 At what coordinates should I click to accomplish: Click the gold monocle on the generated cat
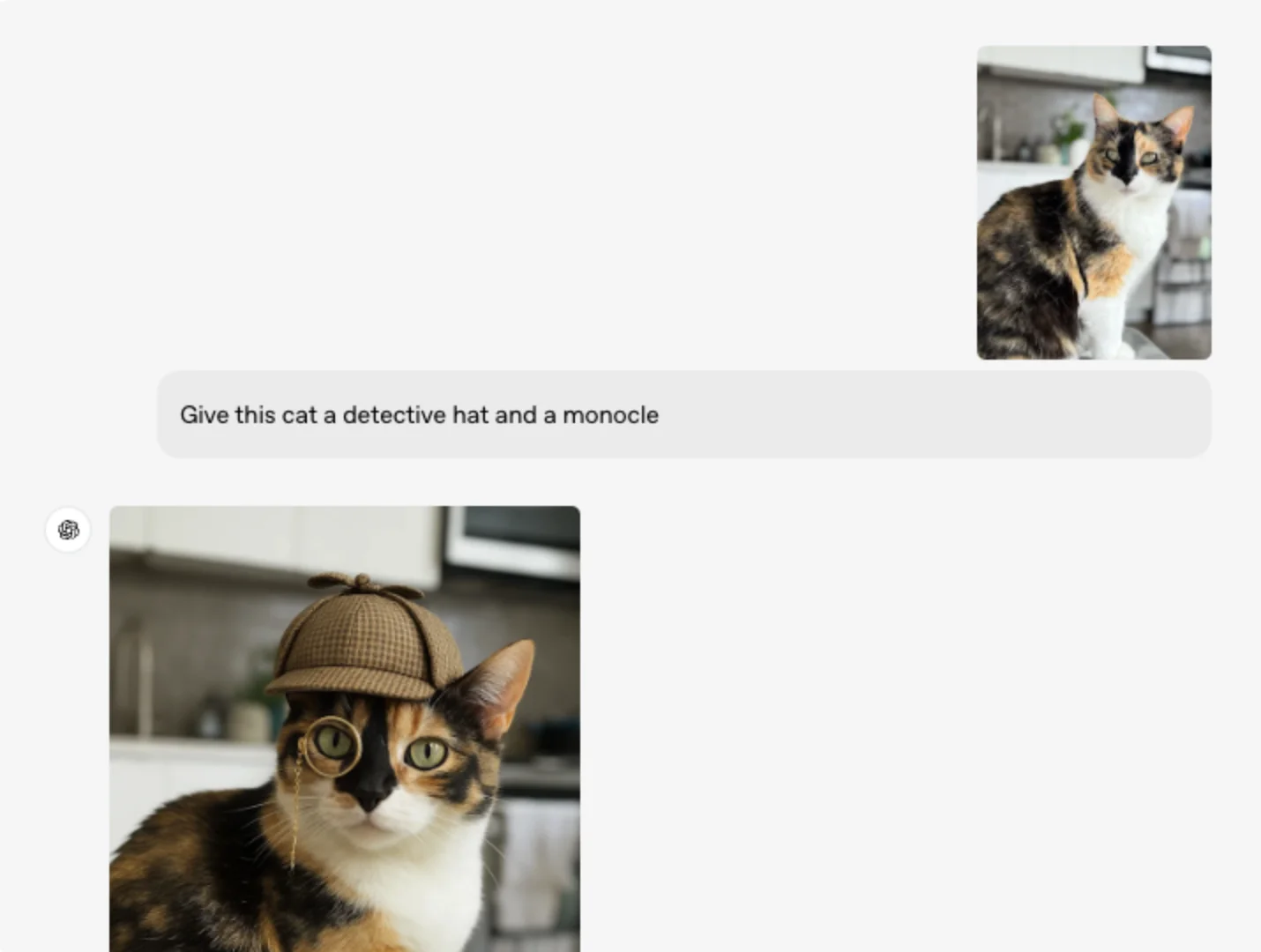(x=333, y=746)
